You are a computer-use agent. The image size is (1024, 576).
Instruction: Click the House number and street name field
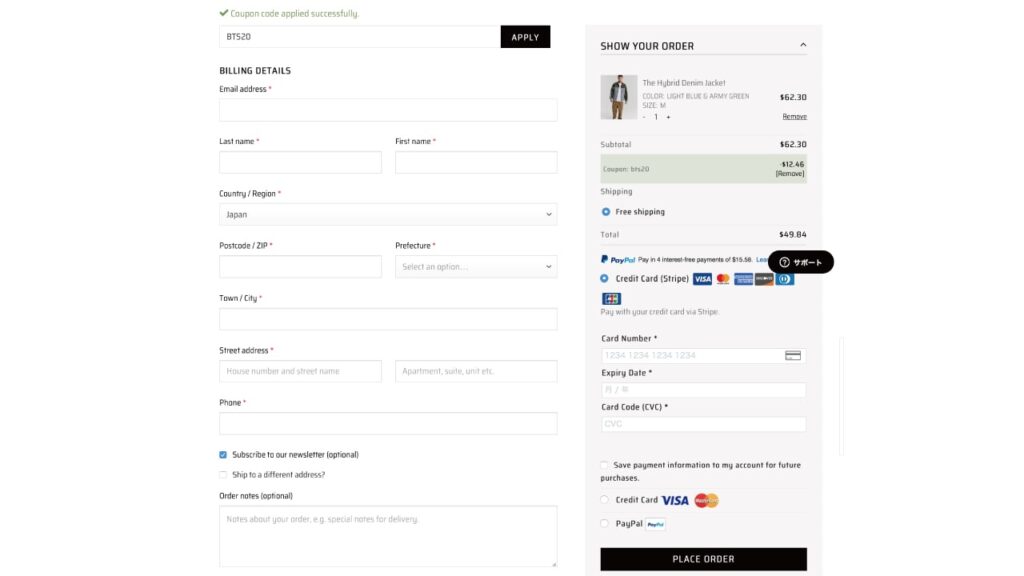300,371
